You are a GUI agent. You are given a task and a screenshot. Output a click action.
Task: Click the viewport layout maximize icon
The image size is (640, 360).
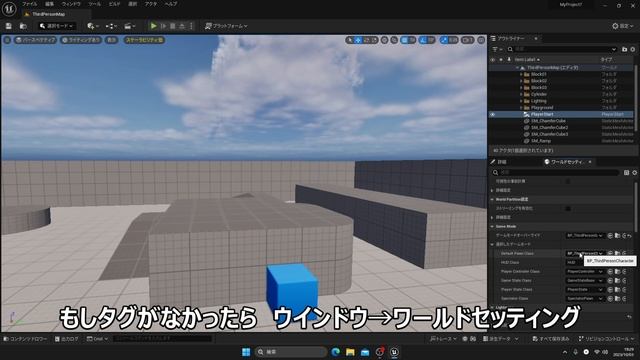[482, 40]
